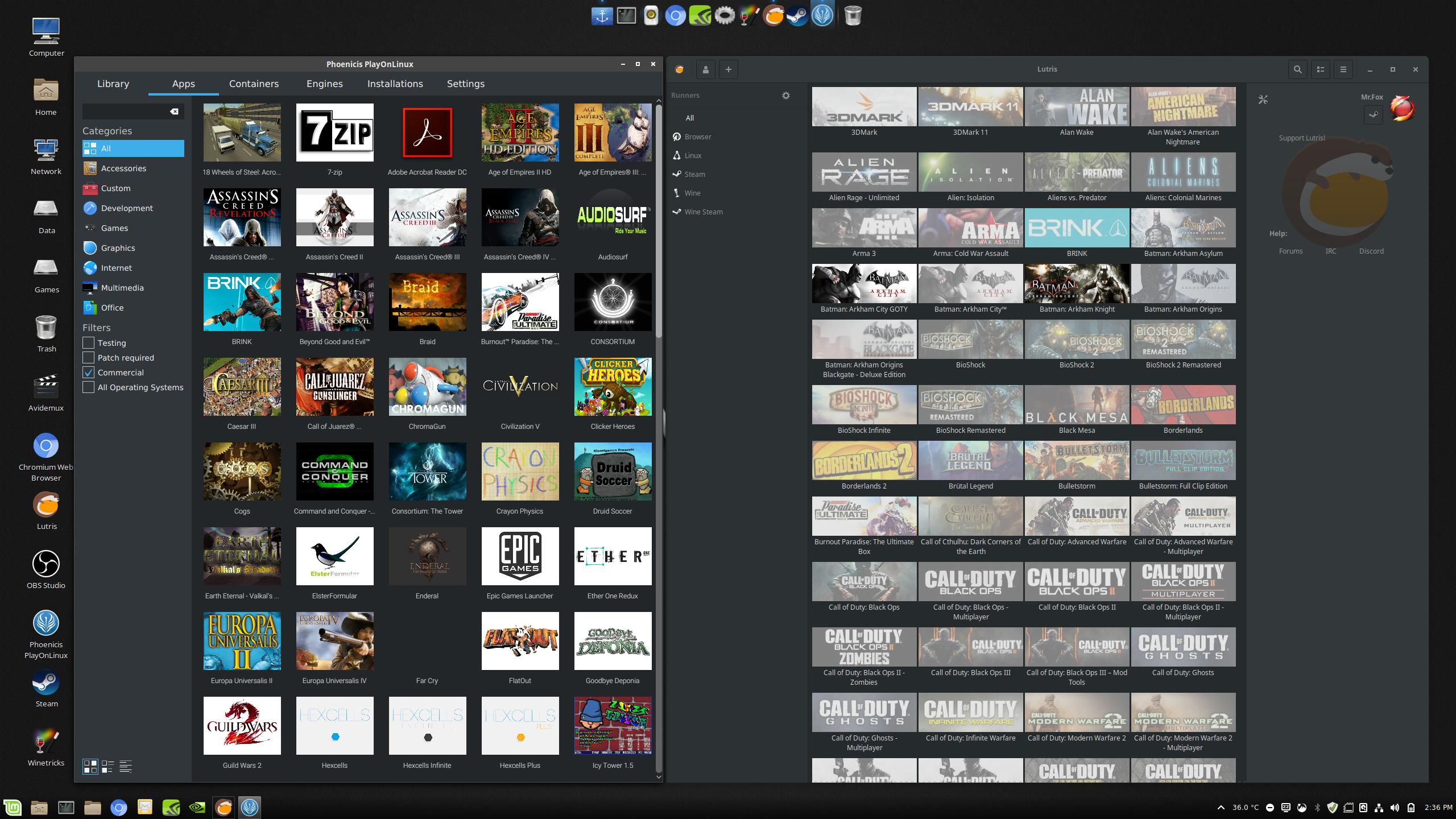Enable All Operating Systems filter
Viewport: 1456px width, 819px height.
pyautogui.click(x=88, y=387)
